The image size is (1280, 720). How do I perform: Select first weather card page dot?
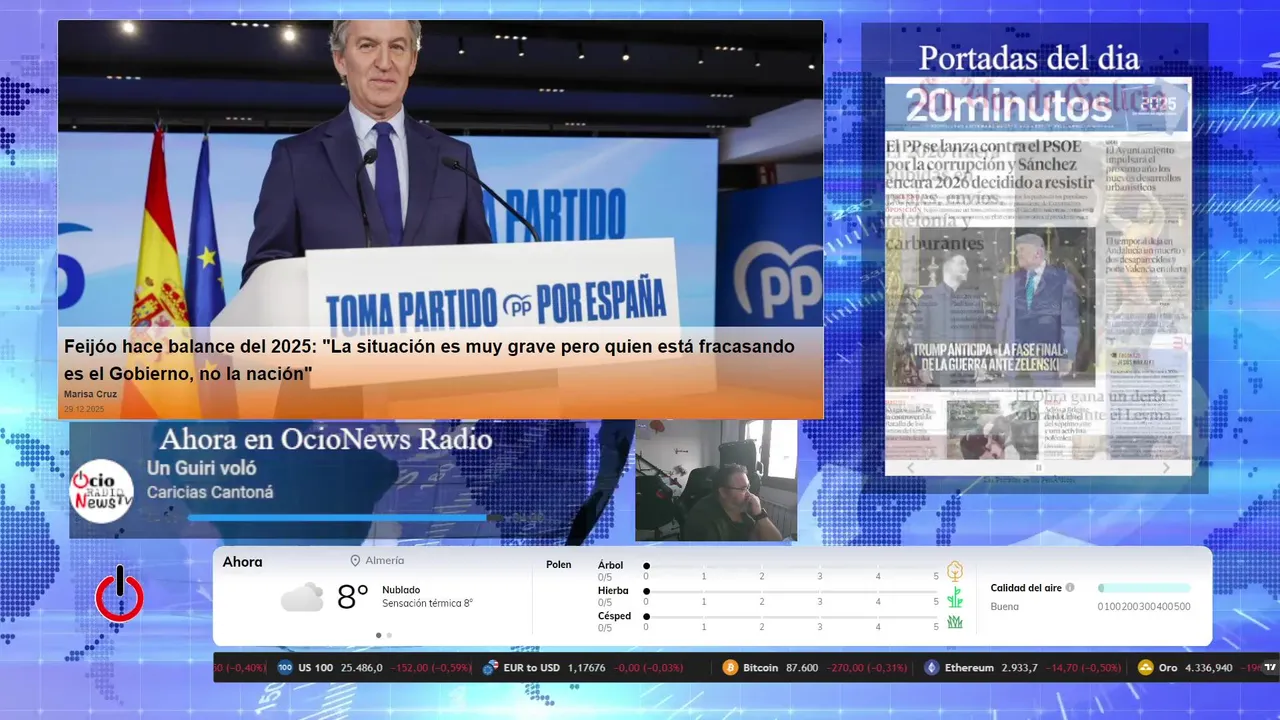pyautogui.click(x=378, y=635)
